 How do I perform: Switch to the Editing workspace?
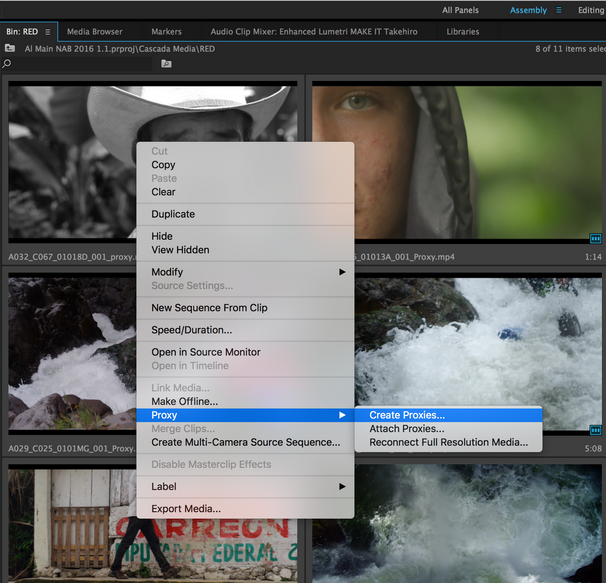pos(591,10)
